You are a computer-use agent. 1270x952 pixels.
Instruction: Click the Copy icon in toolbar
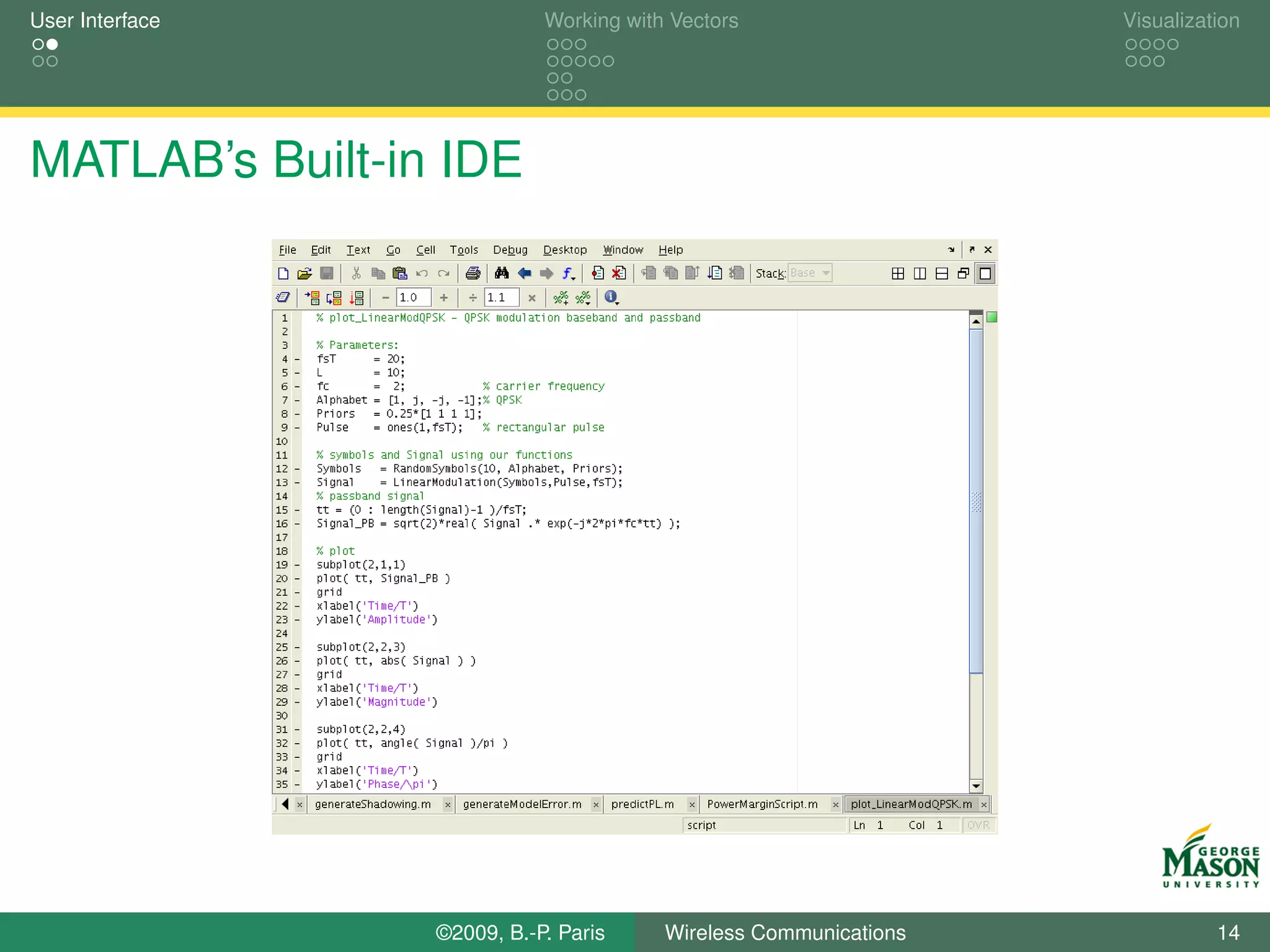click(378, 273)
